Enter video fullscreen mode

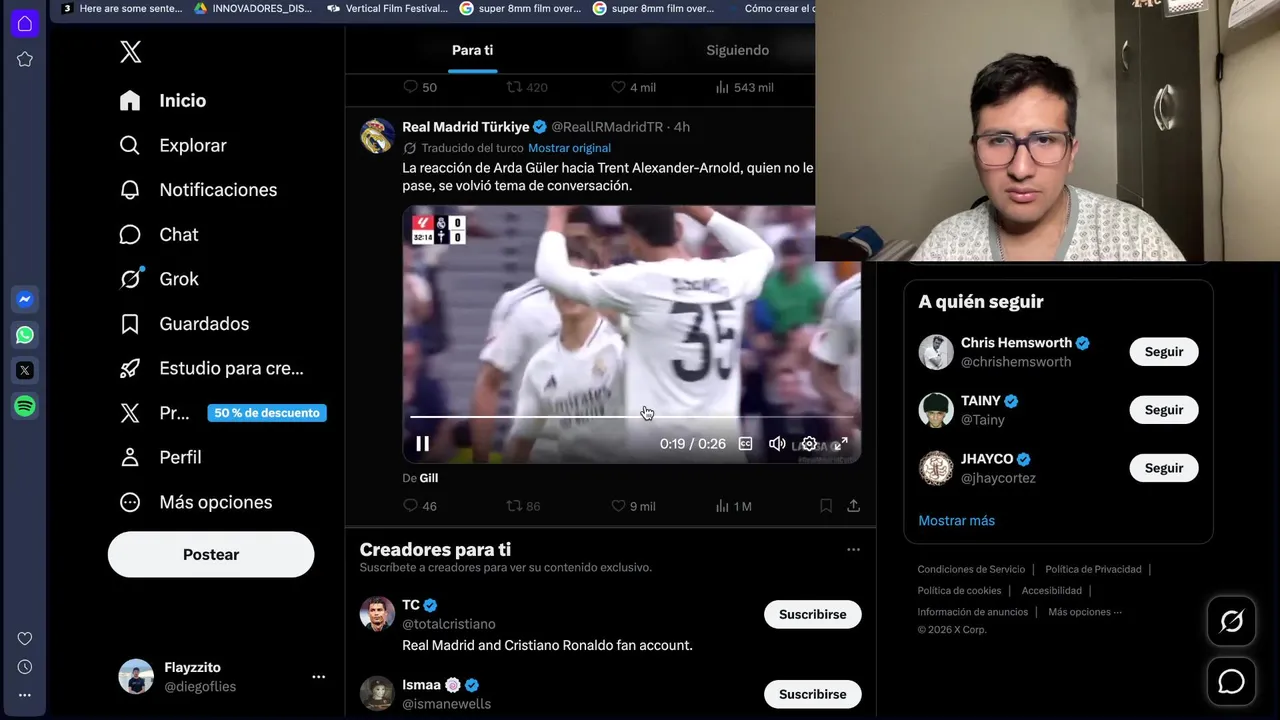tap(841, 444)
